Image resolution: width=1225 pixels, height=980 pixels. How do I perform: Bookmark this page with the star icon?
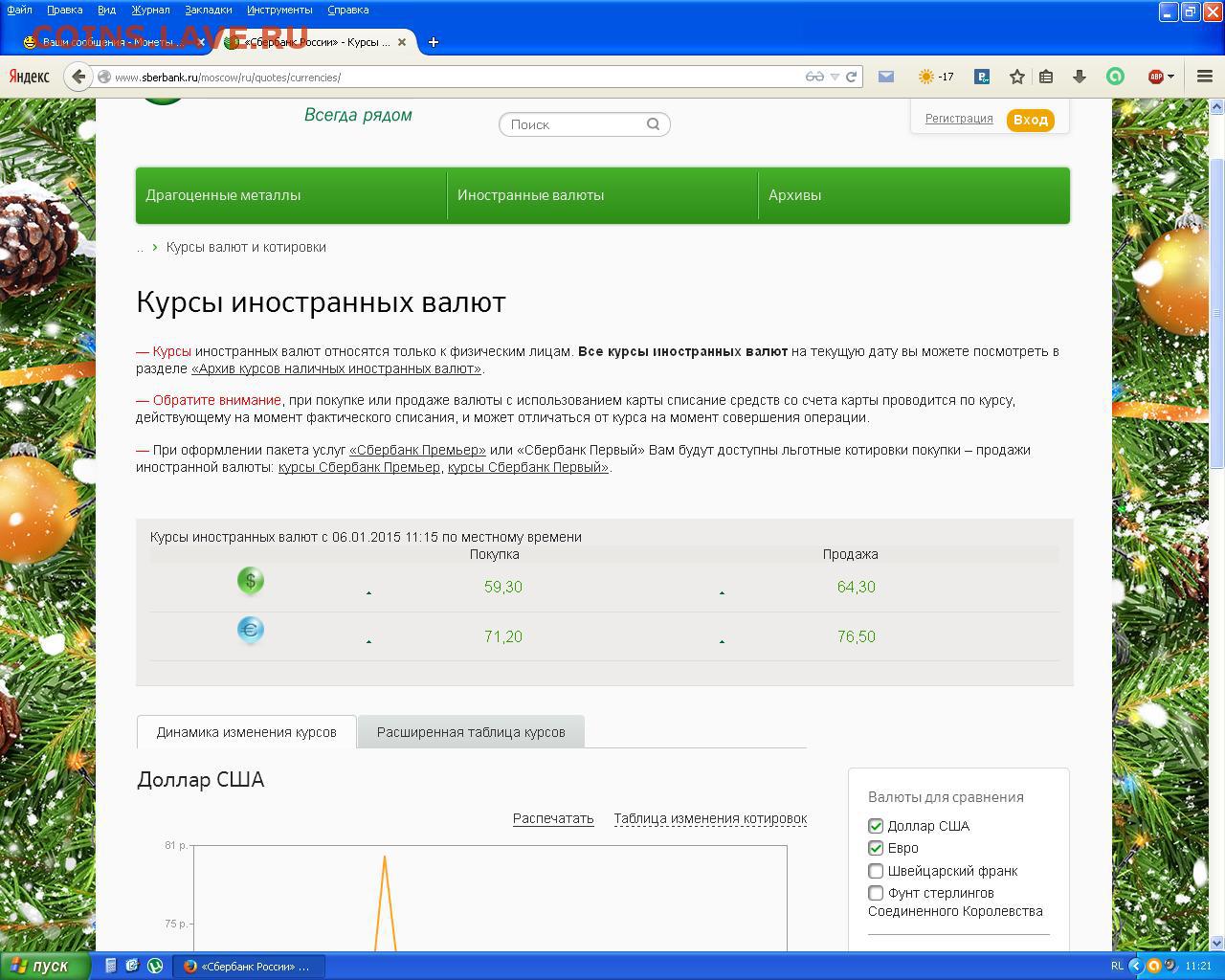[x=1016, y=77]
